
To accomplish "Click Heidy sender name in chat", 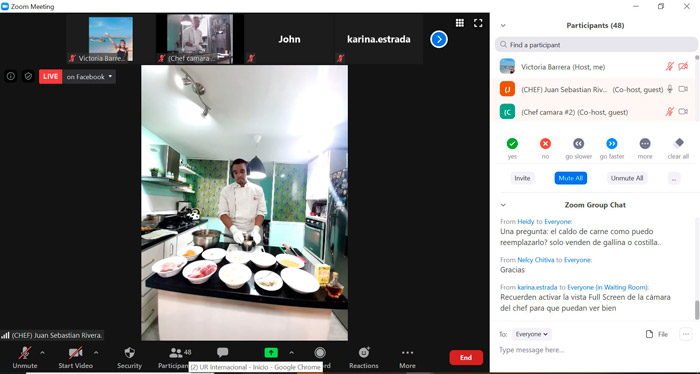I will (x=525, y=222).
